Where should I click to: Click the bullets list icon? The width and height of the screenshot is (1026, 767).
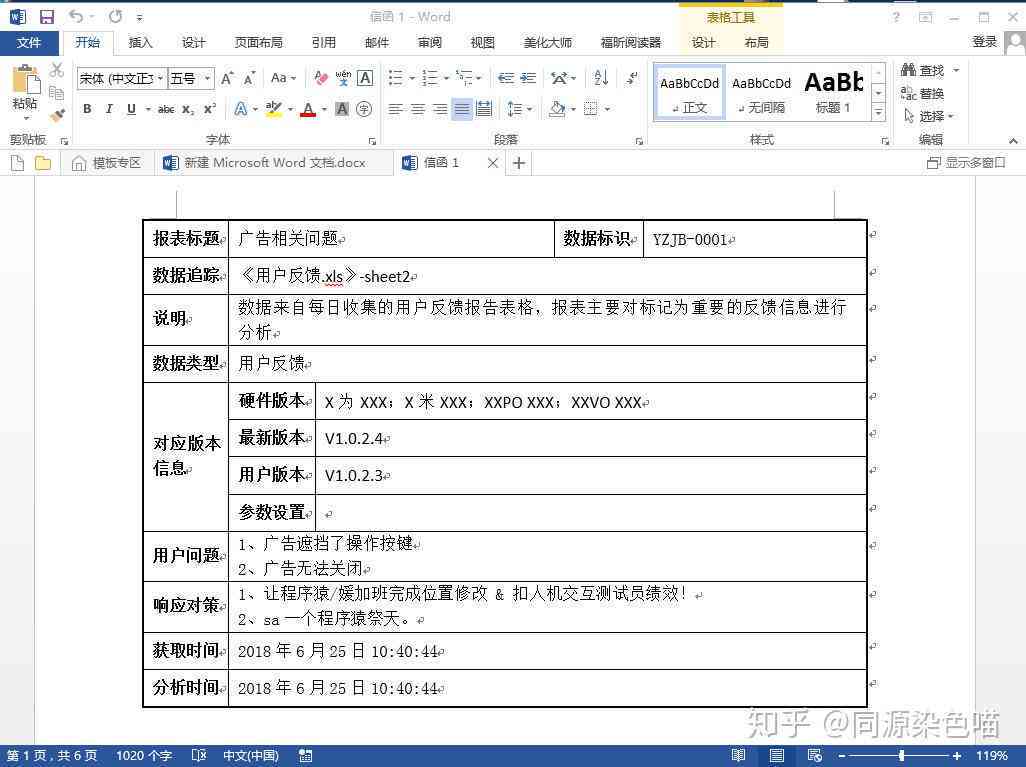396,78
